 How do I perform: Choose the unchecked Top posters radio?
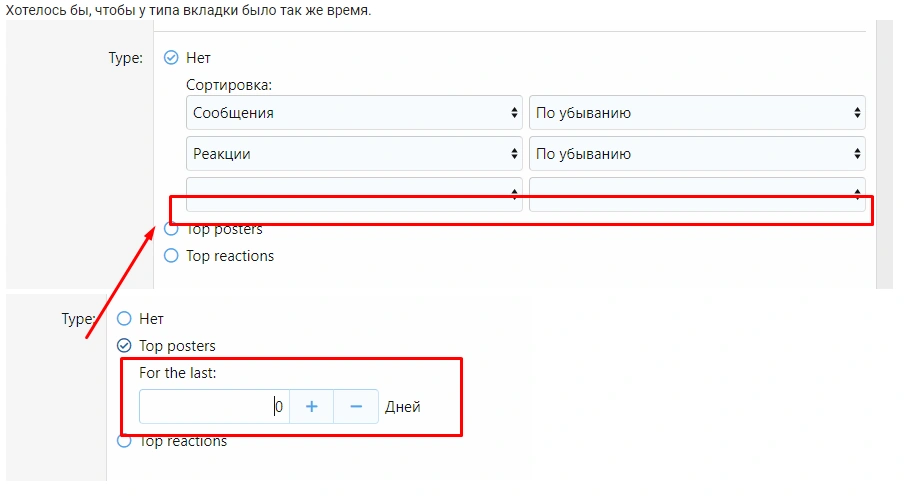171,230
